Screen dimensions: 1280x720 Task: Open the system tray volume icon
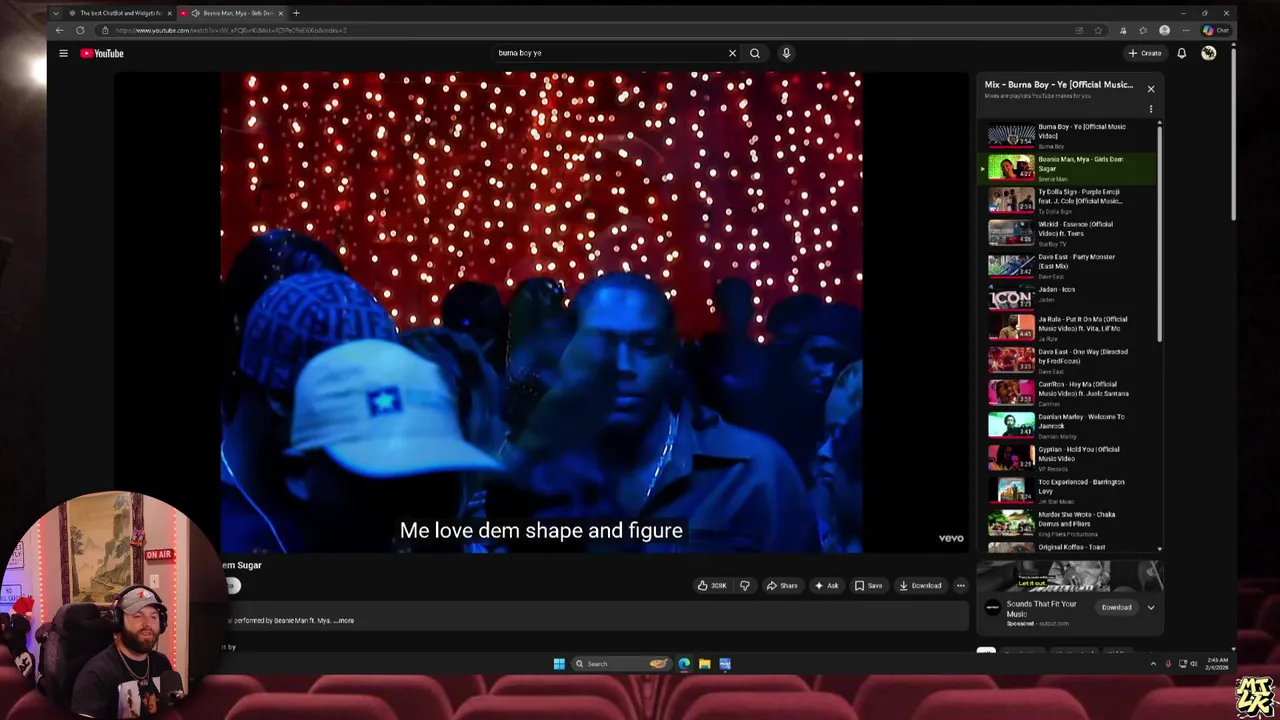tap(1193, 663)
